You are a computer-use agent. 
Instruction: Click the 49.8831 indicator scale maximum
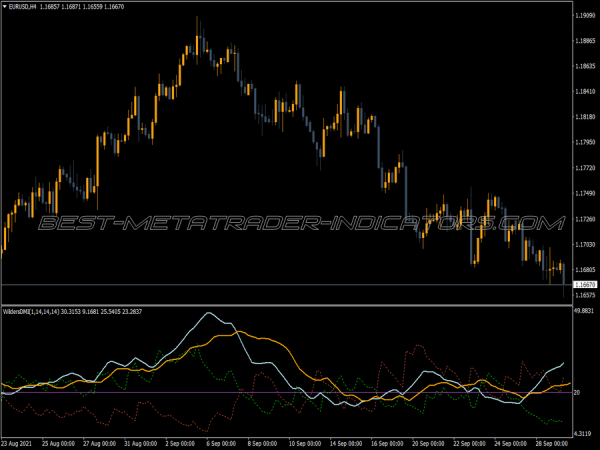pos(584,310)
